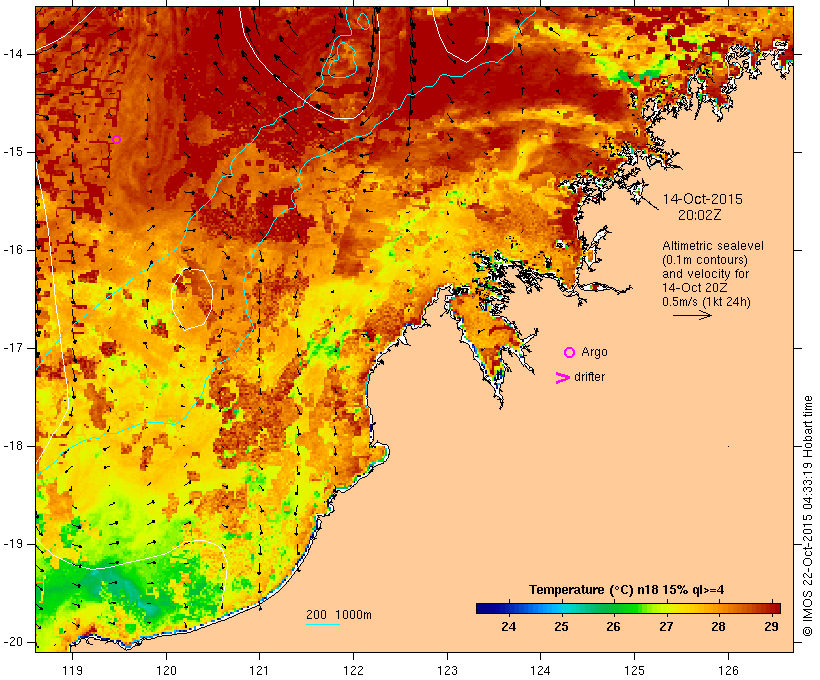Viewport: 820px width, 680px height.
Task: Click the latitude label -20
Action: click(x=12, y=642)
